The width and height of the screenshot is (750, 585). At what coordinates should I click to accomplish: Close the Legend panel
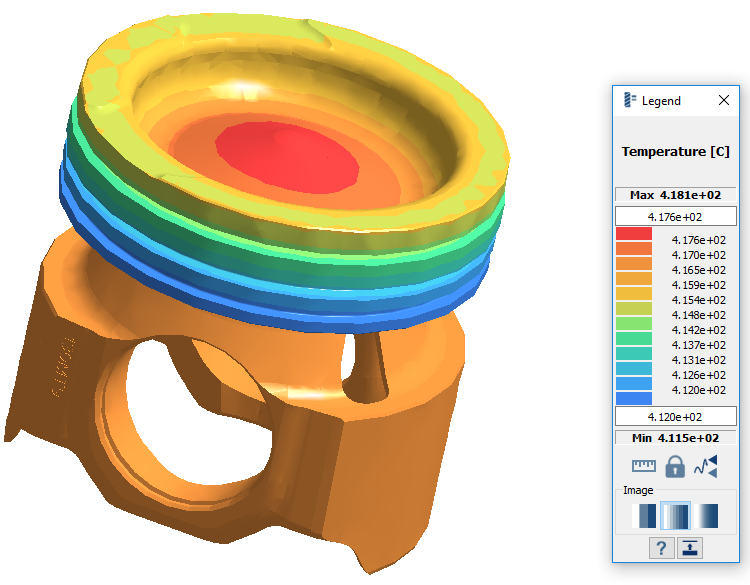pyautogui.click(x=724, y=101)
